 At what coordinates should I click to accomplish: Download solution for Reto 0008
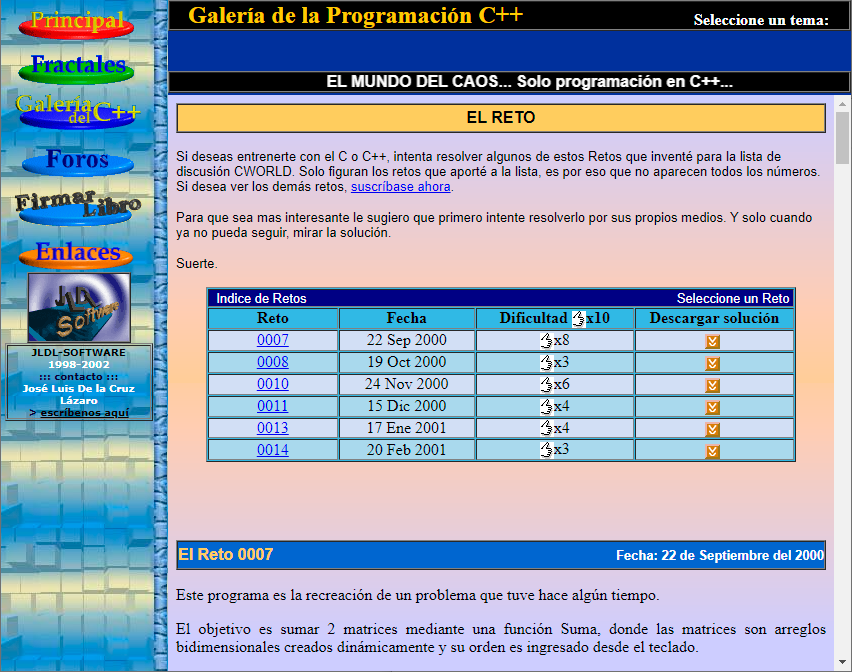pyautogui.click(x=713, y=363)
